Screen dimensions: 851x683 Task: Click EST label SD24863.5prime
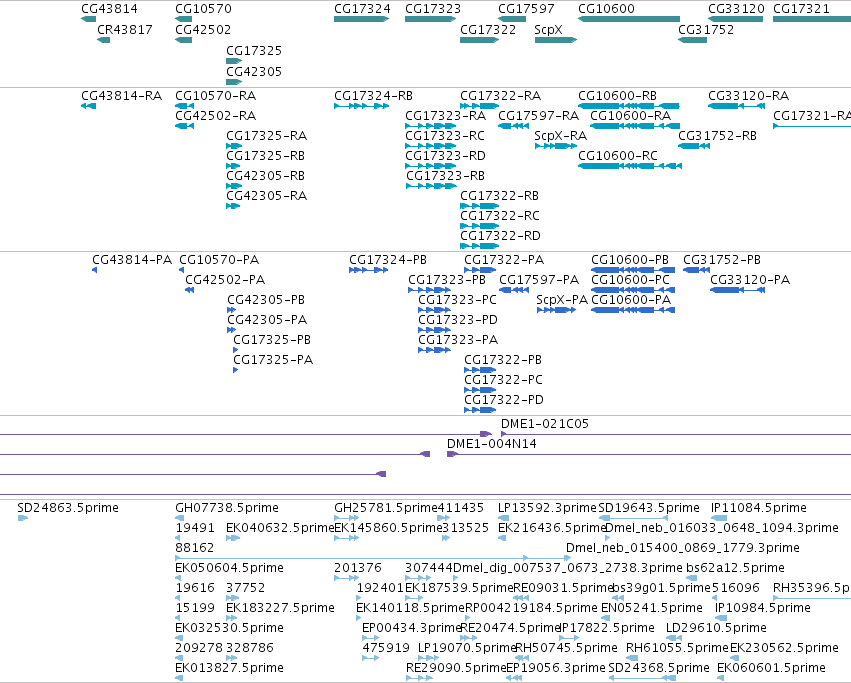pyautogui.click(x=68, y=508)
